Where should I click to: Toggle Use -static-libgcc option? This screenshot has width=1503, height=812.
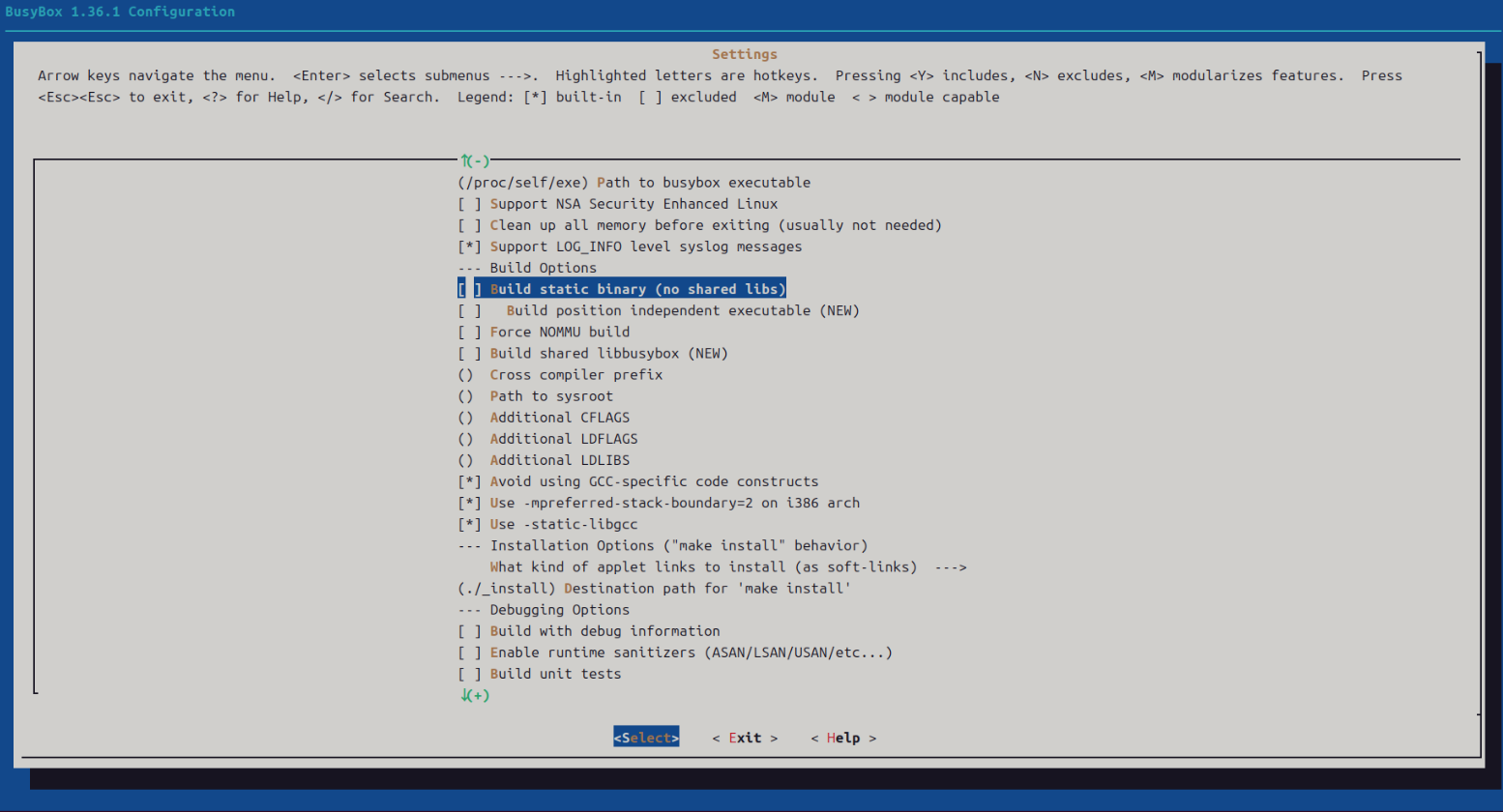(547, 524)
